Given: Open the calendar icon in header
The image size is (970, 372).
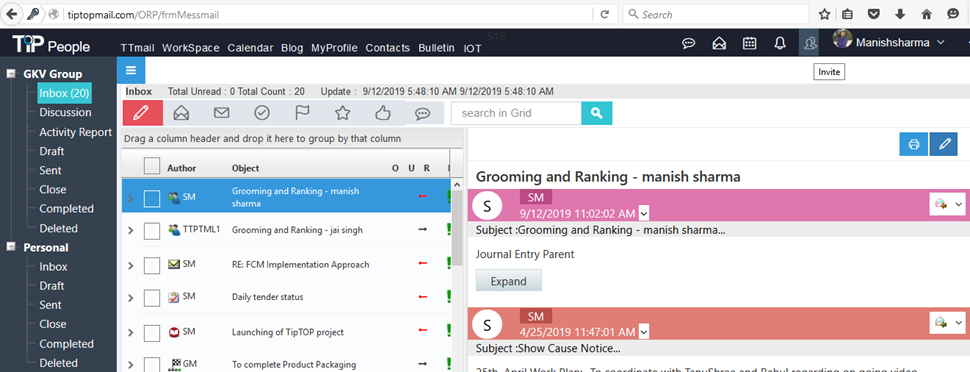Looking at the screenshot, I should tap(749, 43).
